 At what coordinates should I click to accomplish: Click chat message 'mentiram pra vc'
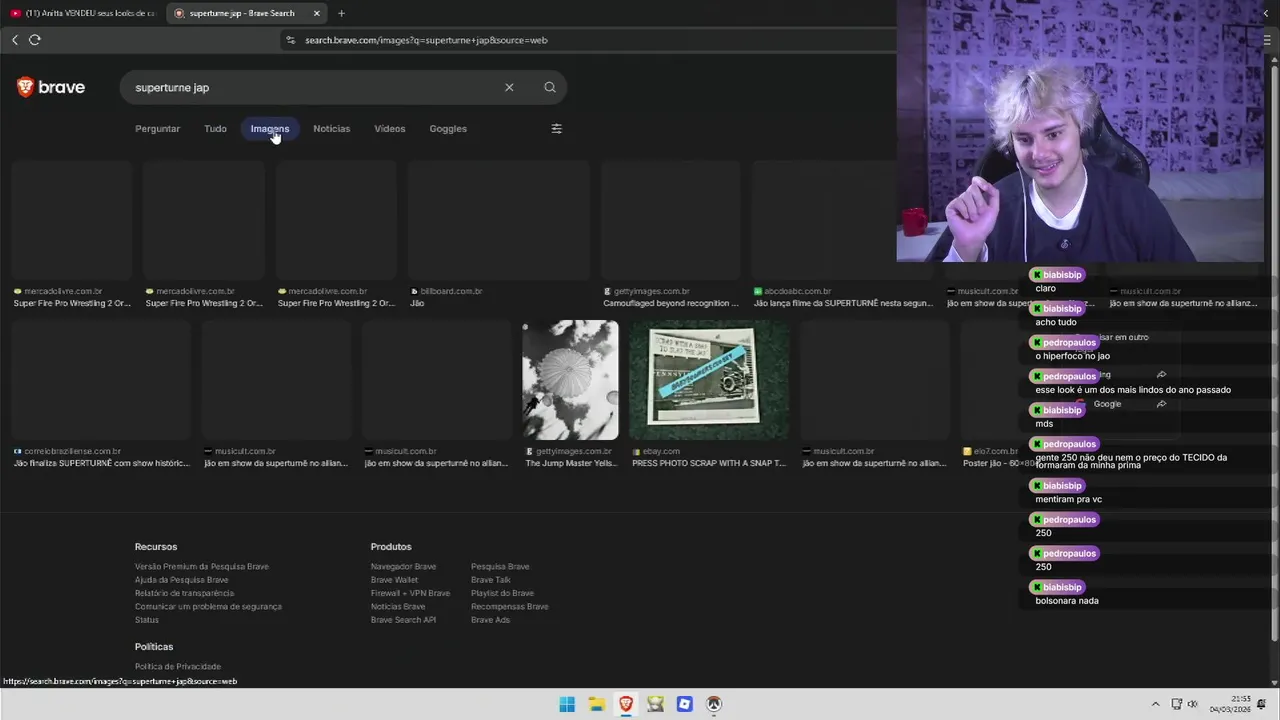click(x=1069, y=499)
